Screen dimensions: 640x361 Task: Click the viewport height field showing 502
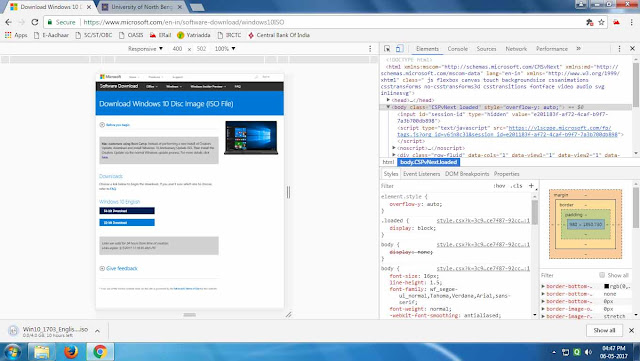click(201, 49)
